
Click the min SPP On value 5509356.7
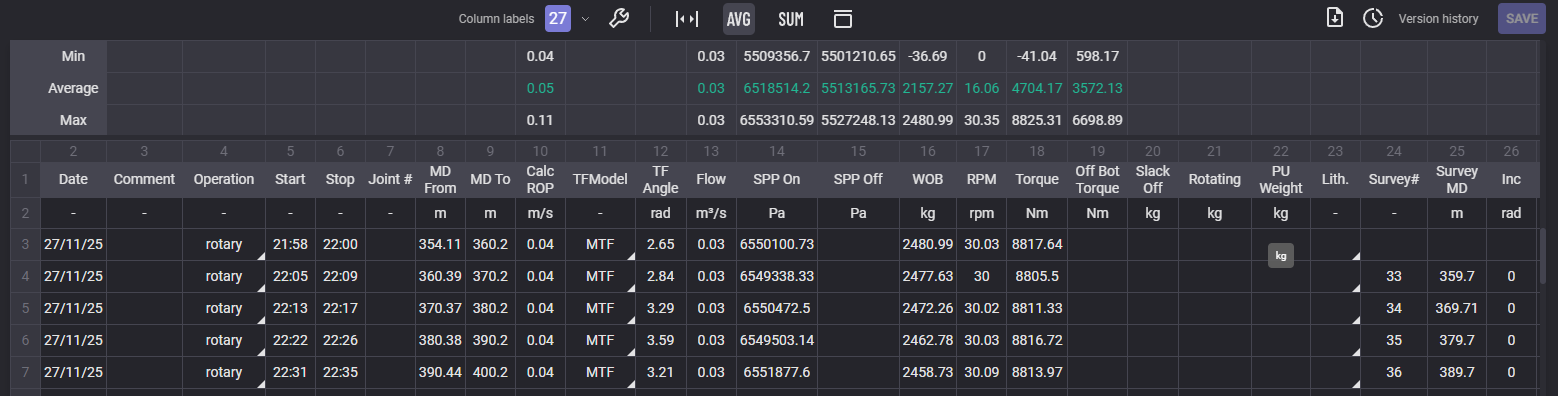777,56
